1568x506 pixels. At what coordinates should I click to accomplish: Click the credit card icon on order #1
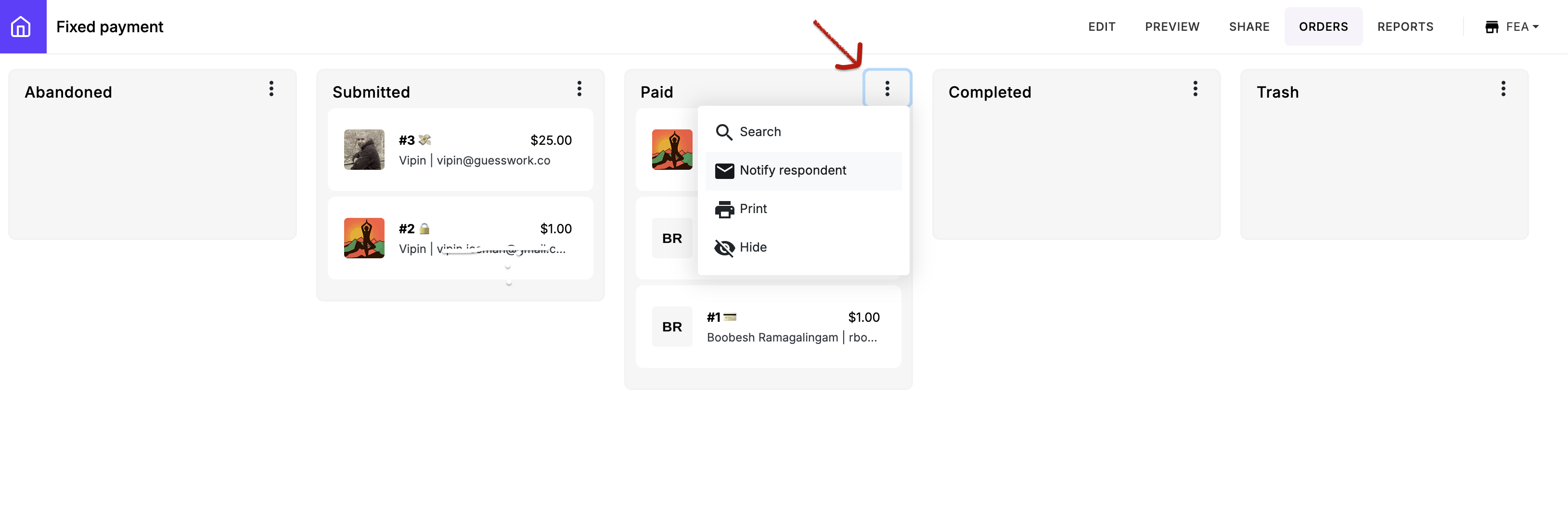click(730, 317)
